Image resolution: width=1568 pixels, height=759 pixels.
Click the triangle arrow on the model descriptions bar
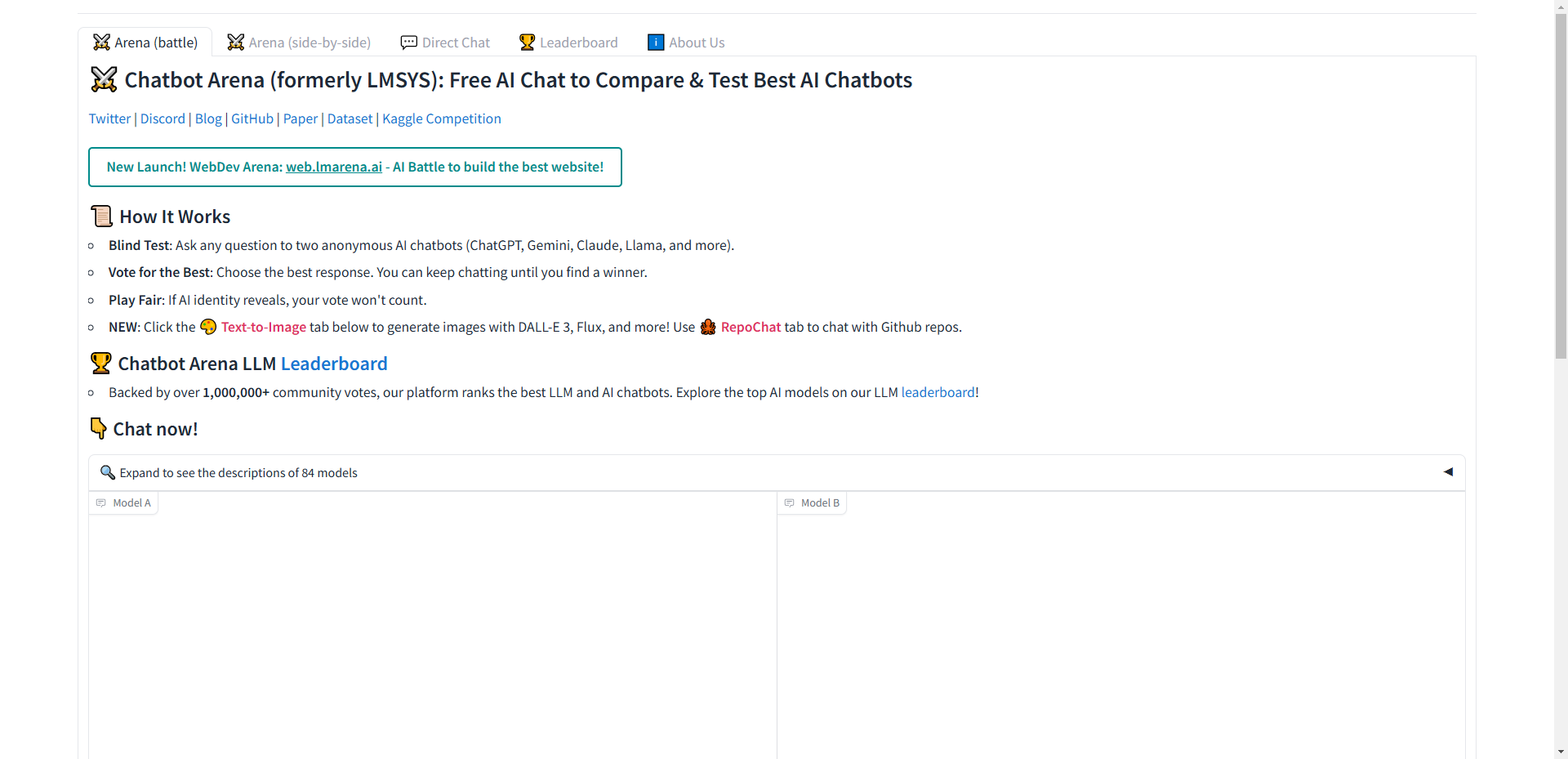click(1450, 472)
